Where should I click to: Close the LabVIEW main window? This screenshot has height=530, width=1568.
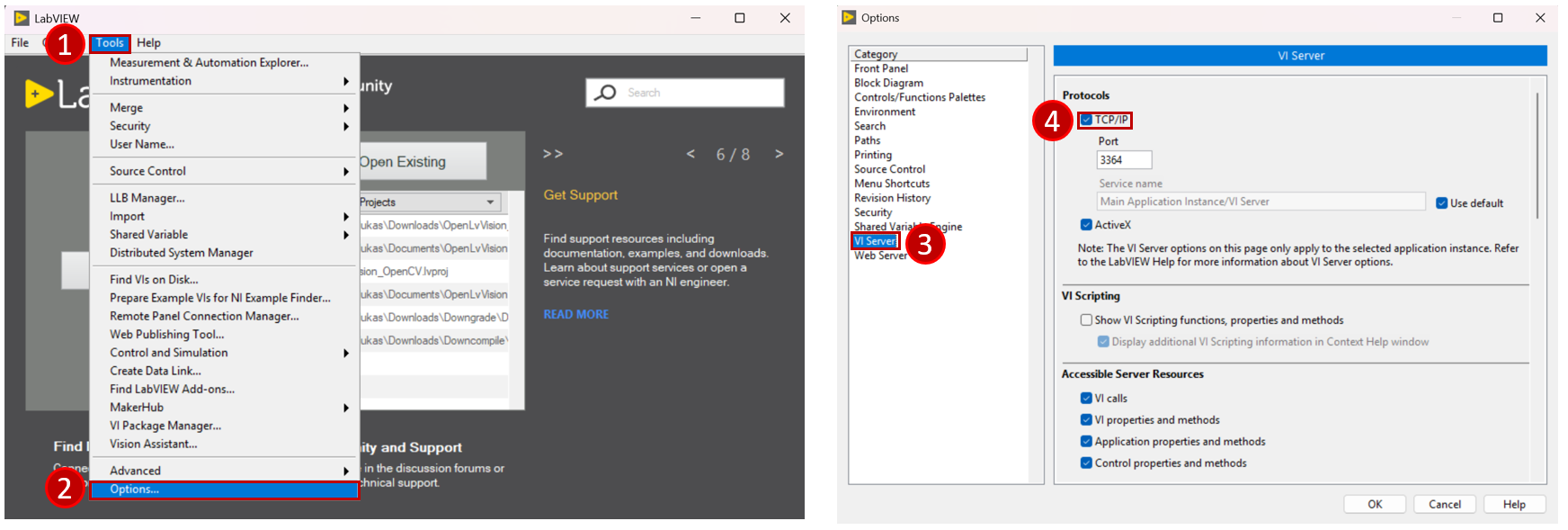(785, 18)
